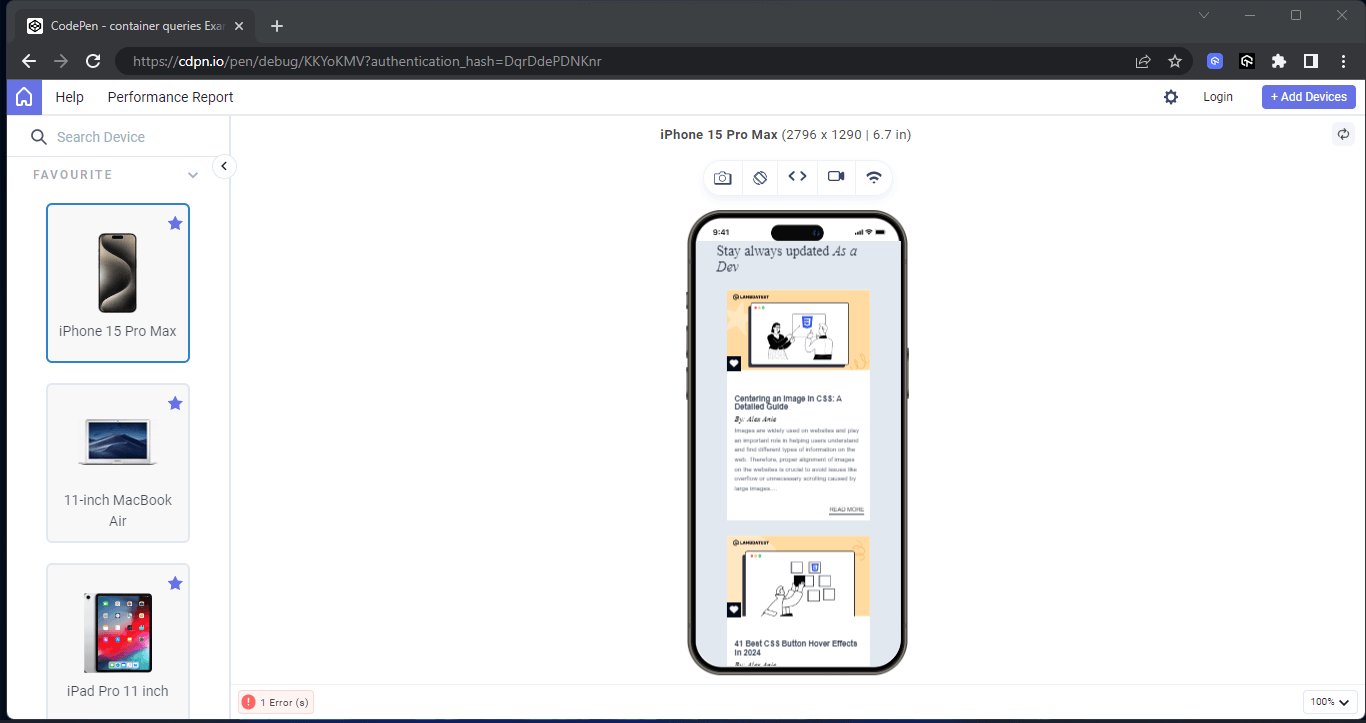This screenshot has height=723, width=1366.
Task: Reload the page with the refresh icon
Action: 93,61
